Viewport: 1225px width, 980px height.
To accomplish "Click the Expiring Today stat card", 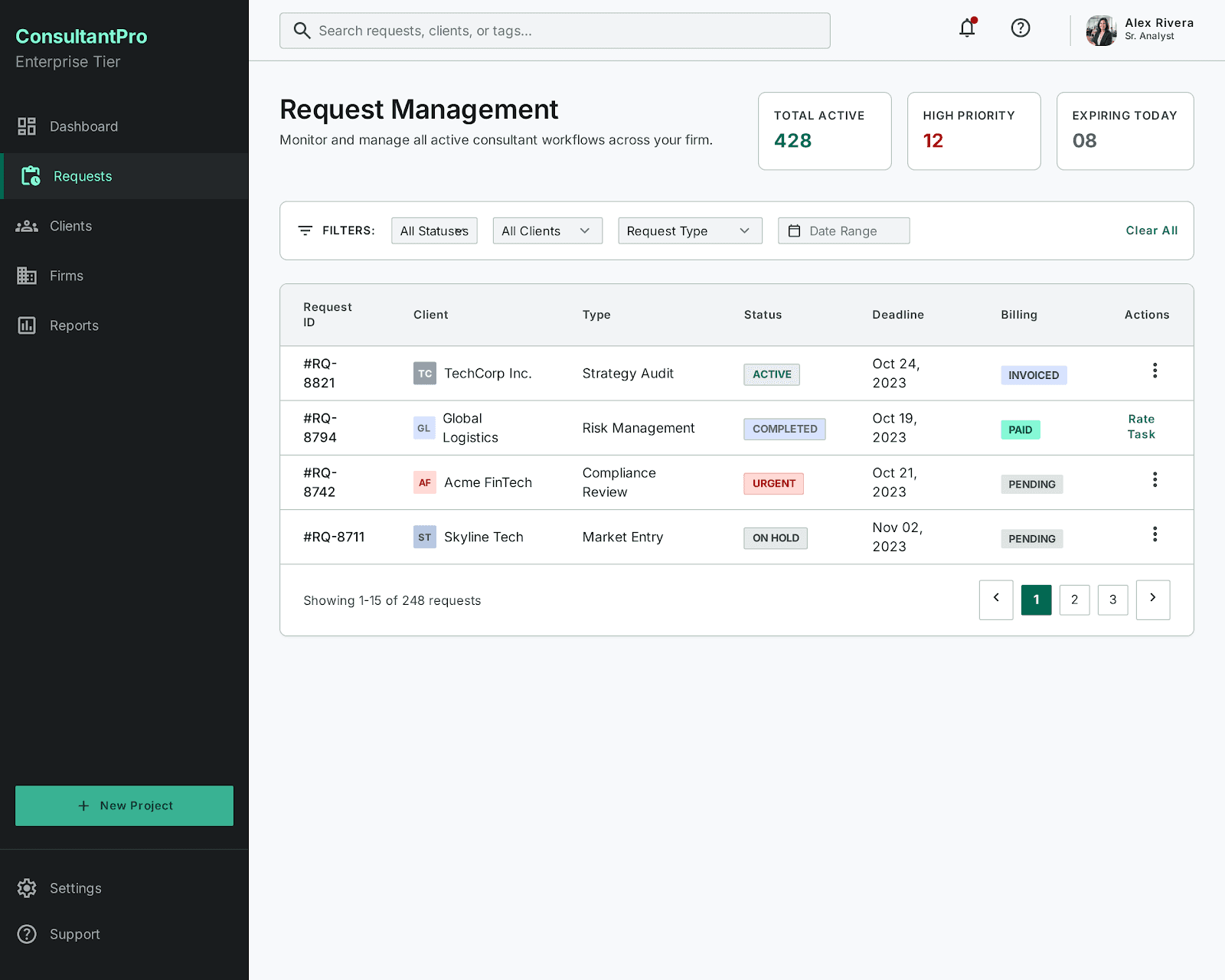I will 1125,131.
